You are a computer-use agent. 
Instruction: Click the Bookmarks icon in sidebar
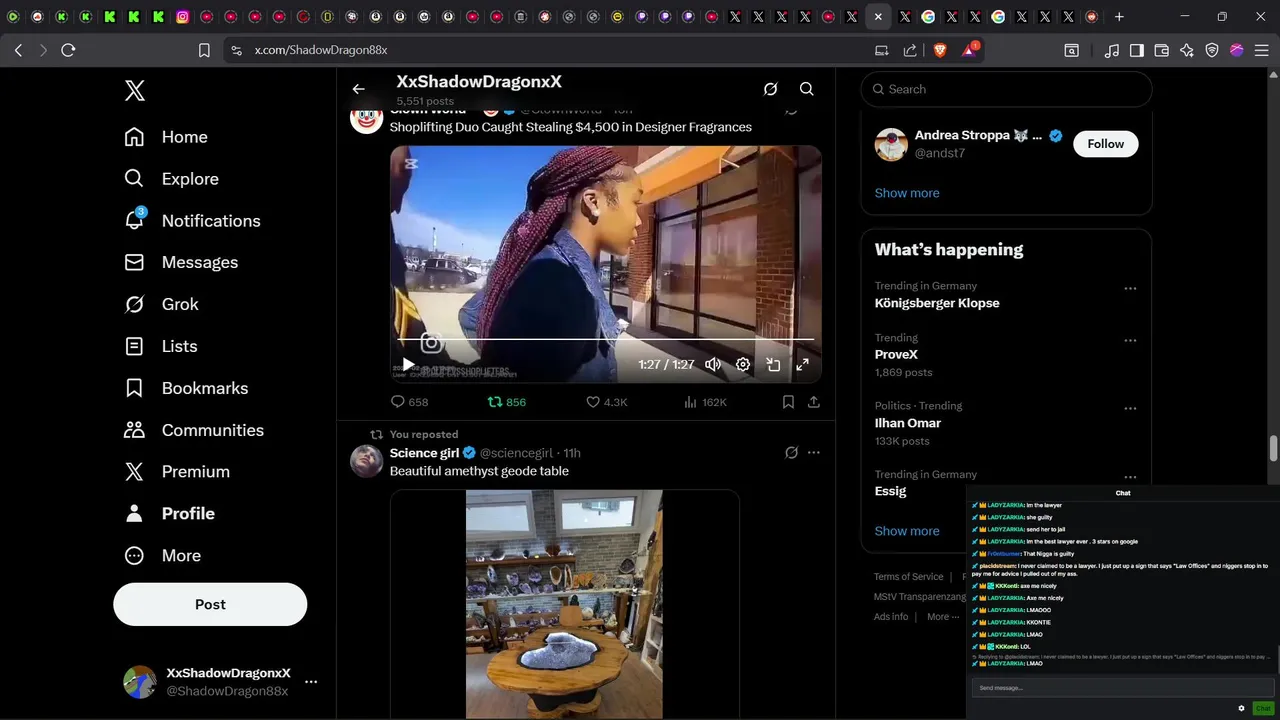pyautogui.click(x=134, y=388)
